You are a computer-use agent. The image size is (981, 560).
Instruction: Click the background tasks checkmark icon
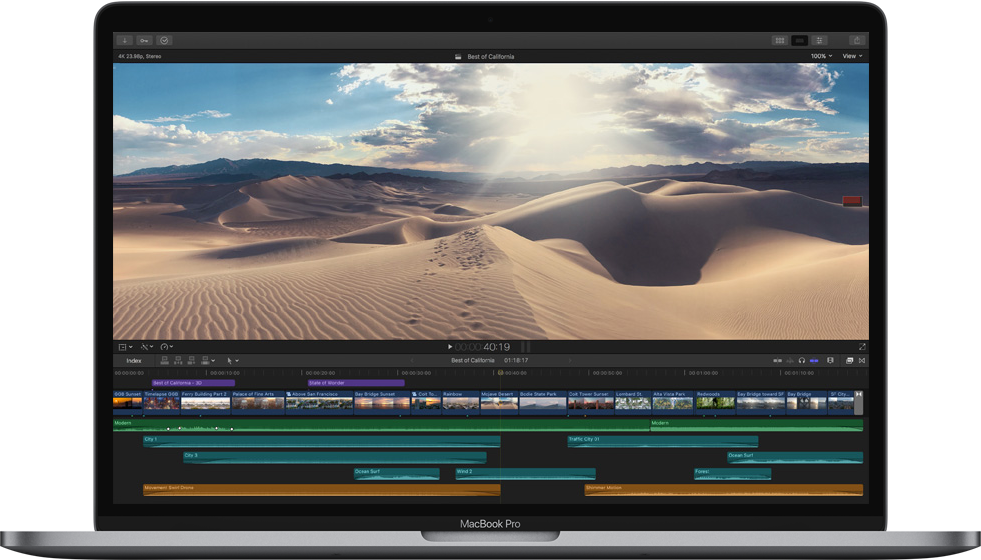165,41
